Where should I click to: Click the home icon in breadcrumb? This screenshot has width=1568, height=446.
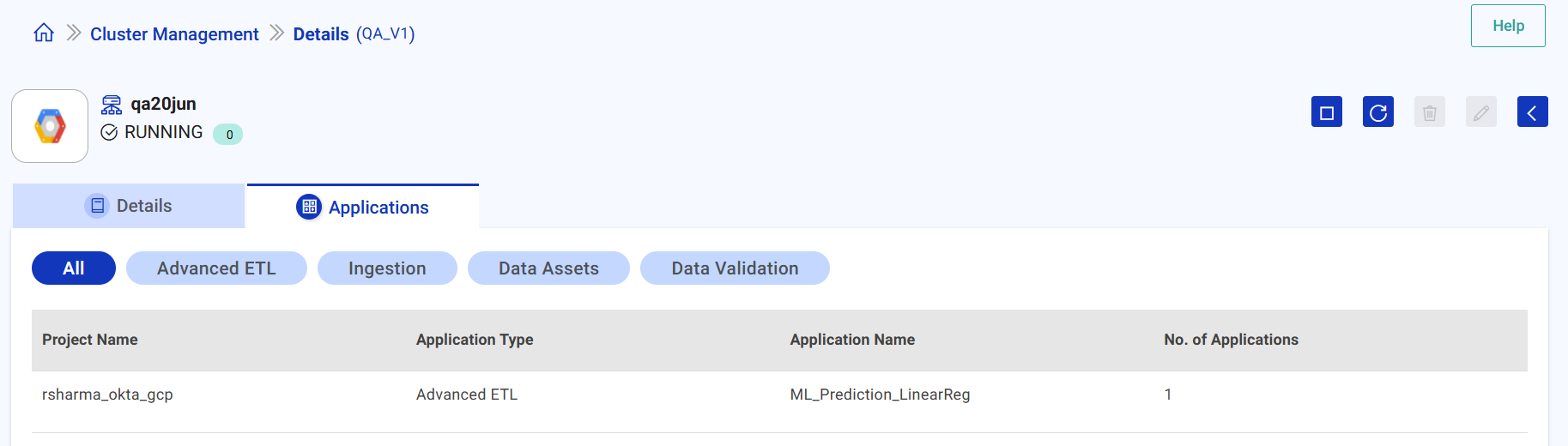click(44, 33)
